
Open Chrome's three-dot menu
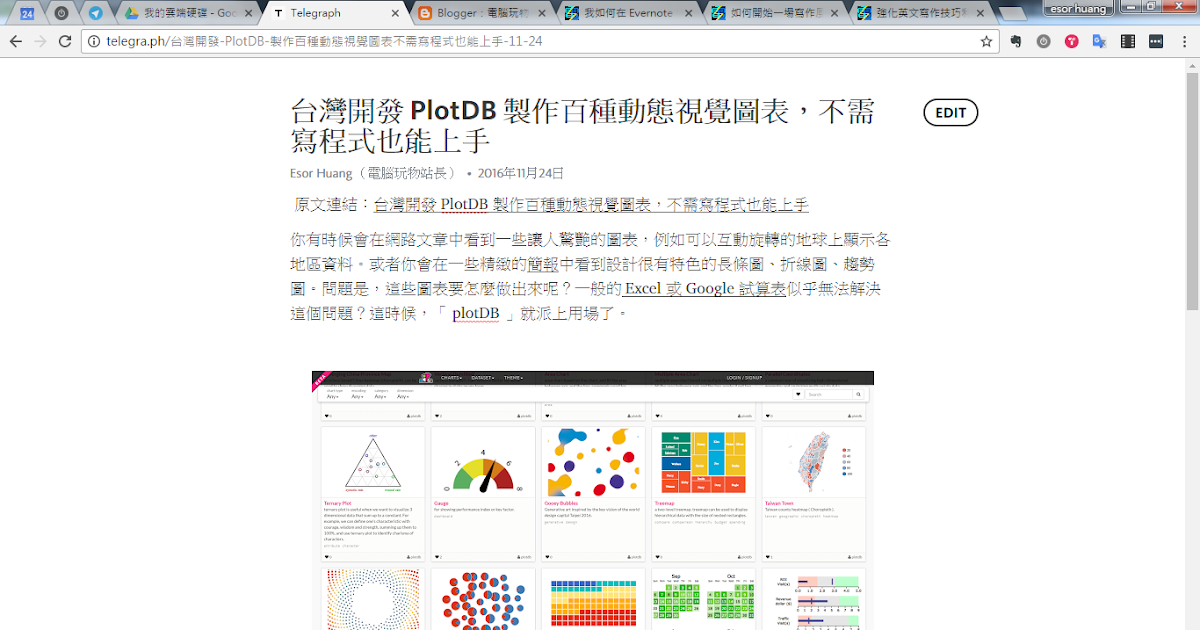(1184, 42)
